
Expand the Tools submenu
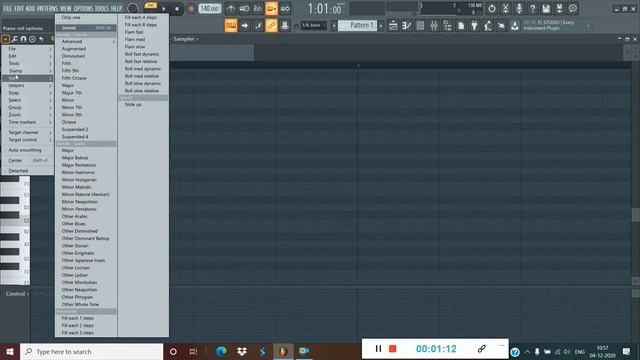pos(27,63)
